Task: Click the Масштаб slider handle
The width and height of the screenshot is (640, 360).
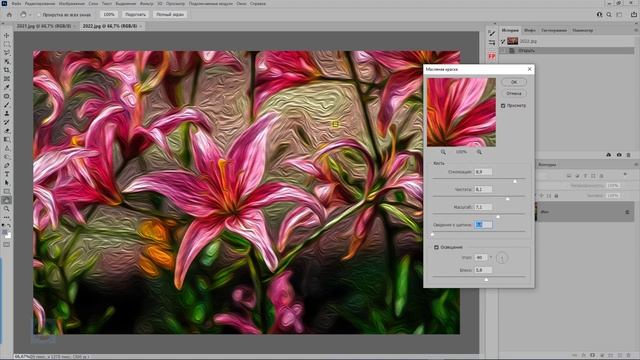Action: (x=498, y=216)
